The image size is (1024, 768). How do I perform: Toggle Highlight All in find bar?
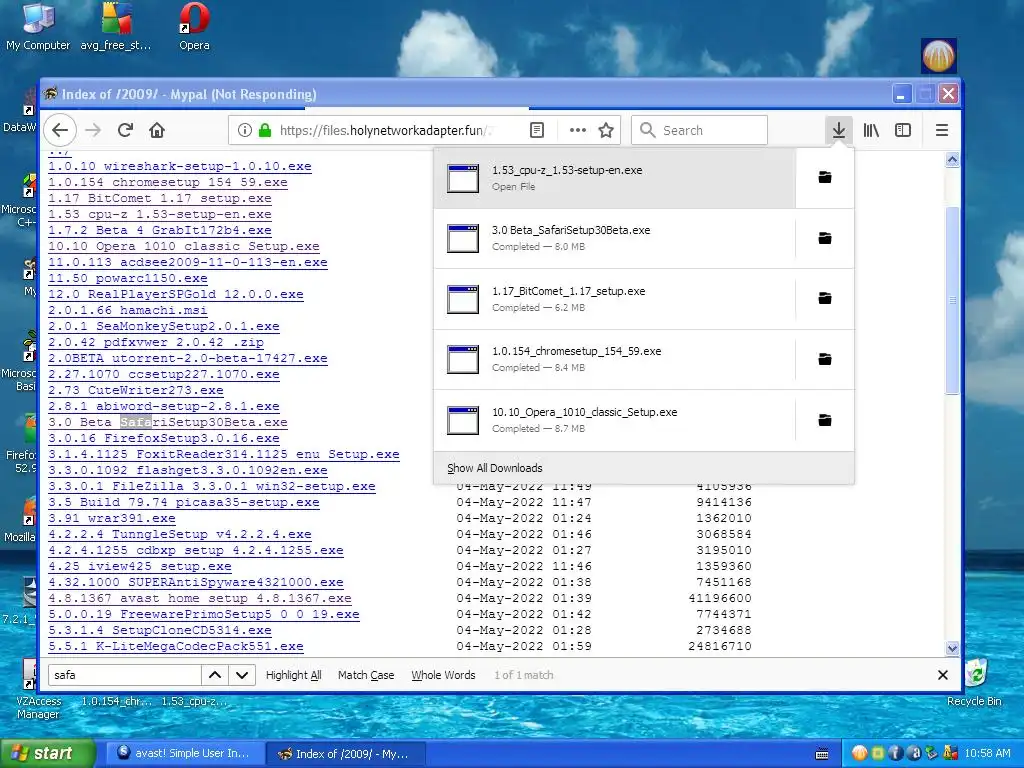[x=293, y=675]
